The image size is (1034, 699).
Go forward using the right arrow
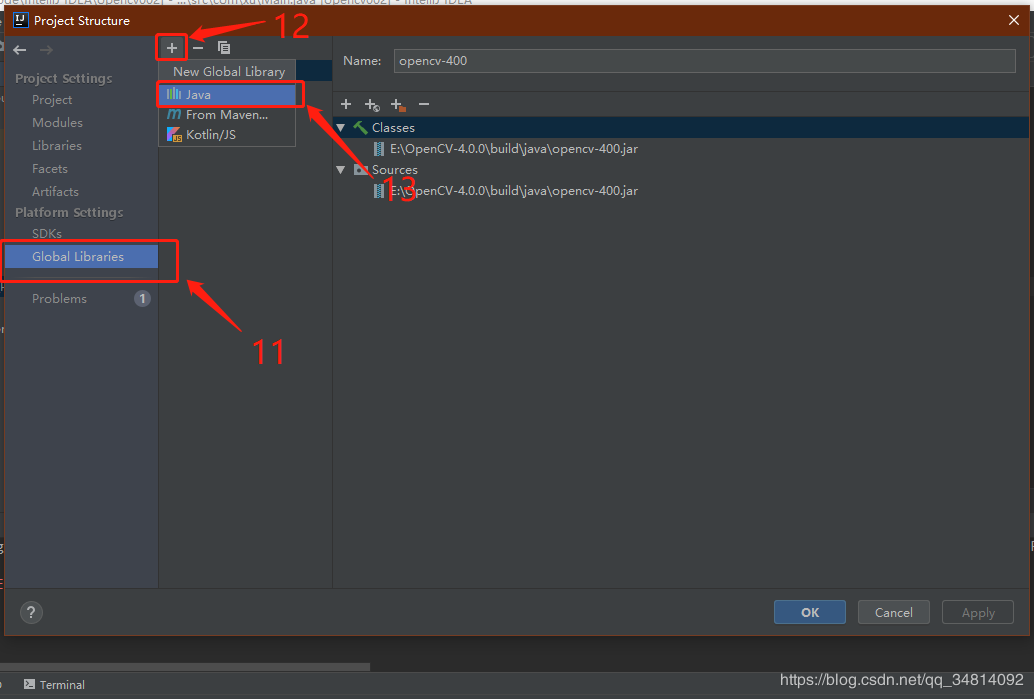coord(46,50)
